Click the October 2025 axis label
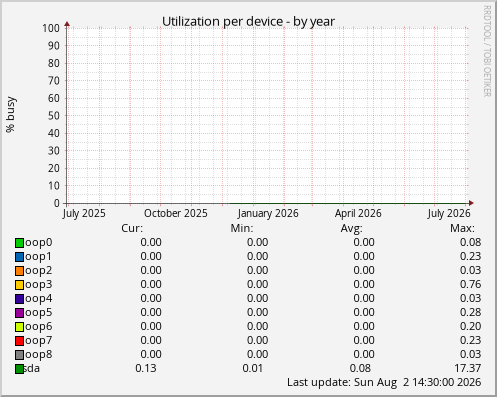 coord(176,213)
